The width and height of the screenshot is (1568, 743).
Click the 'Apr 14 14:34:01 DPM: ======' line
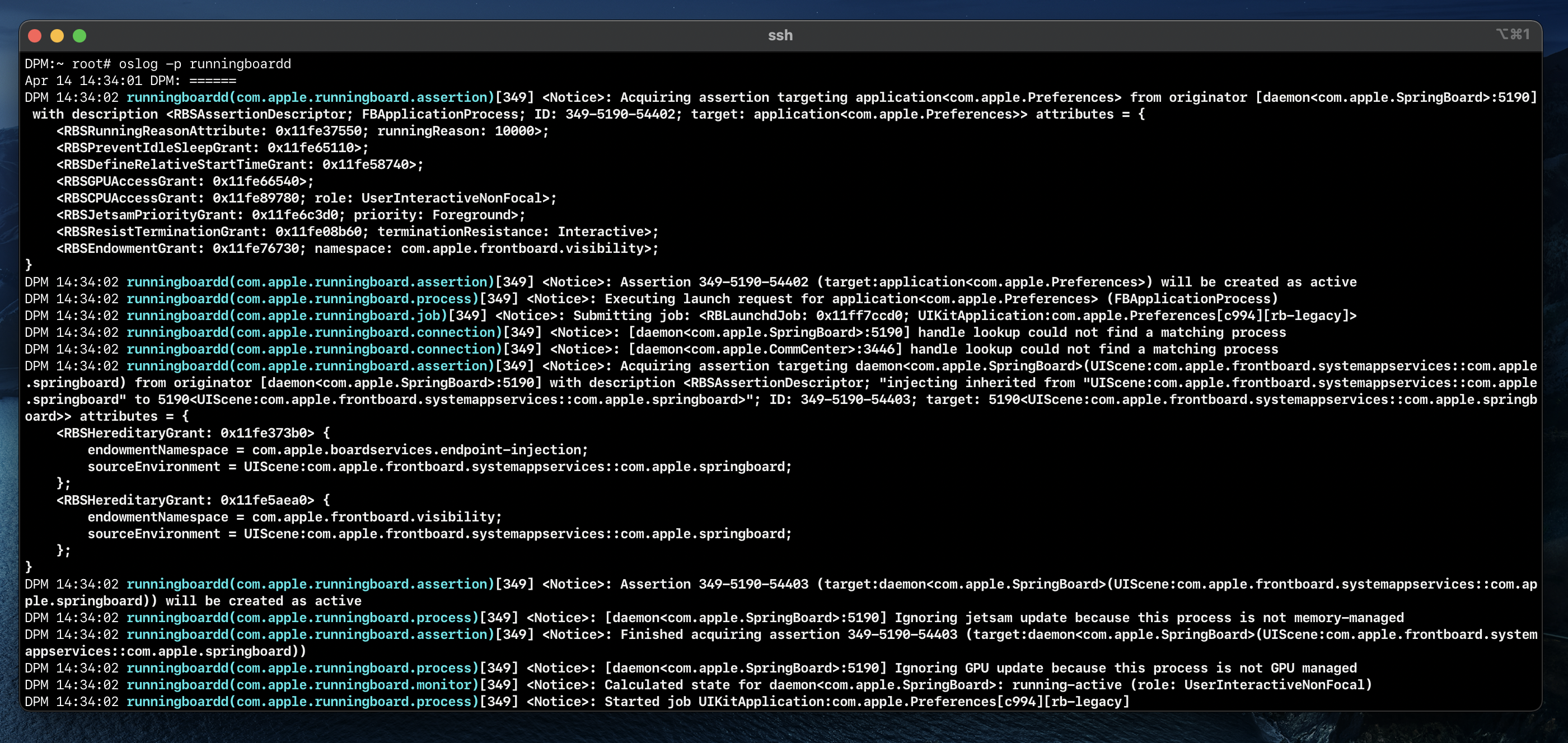(x=130, y=81)
